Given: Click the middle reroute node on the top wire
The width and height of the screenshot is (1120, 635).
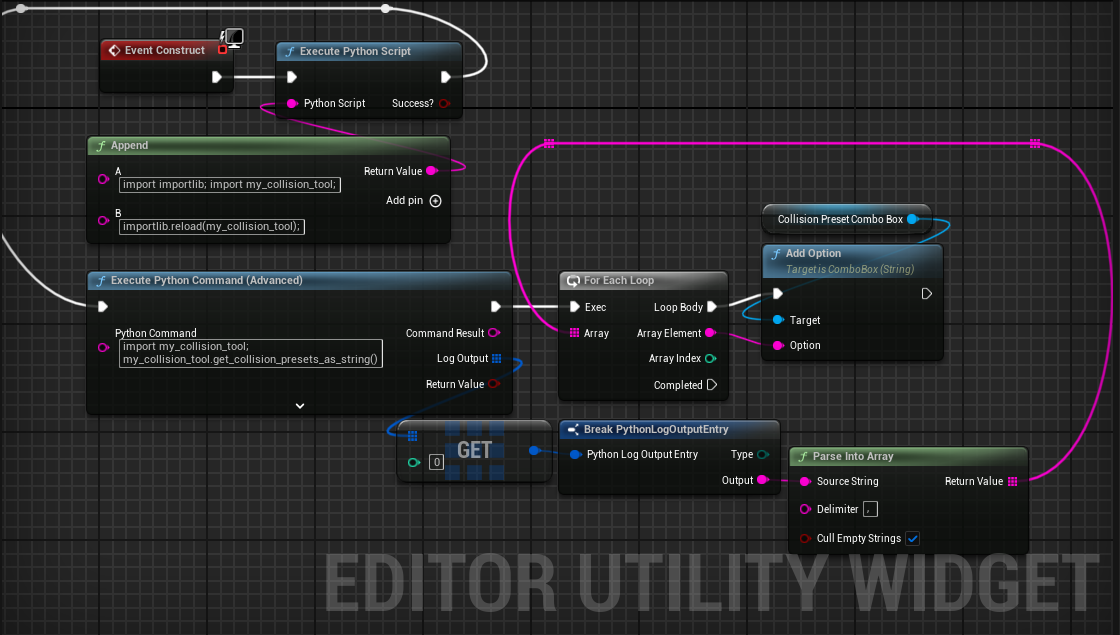Looking at the screenshot, I should [x=386, y=9].
